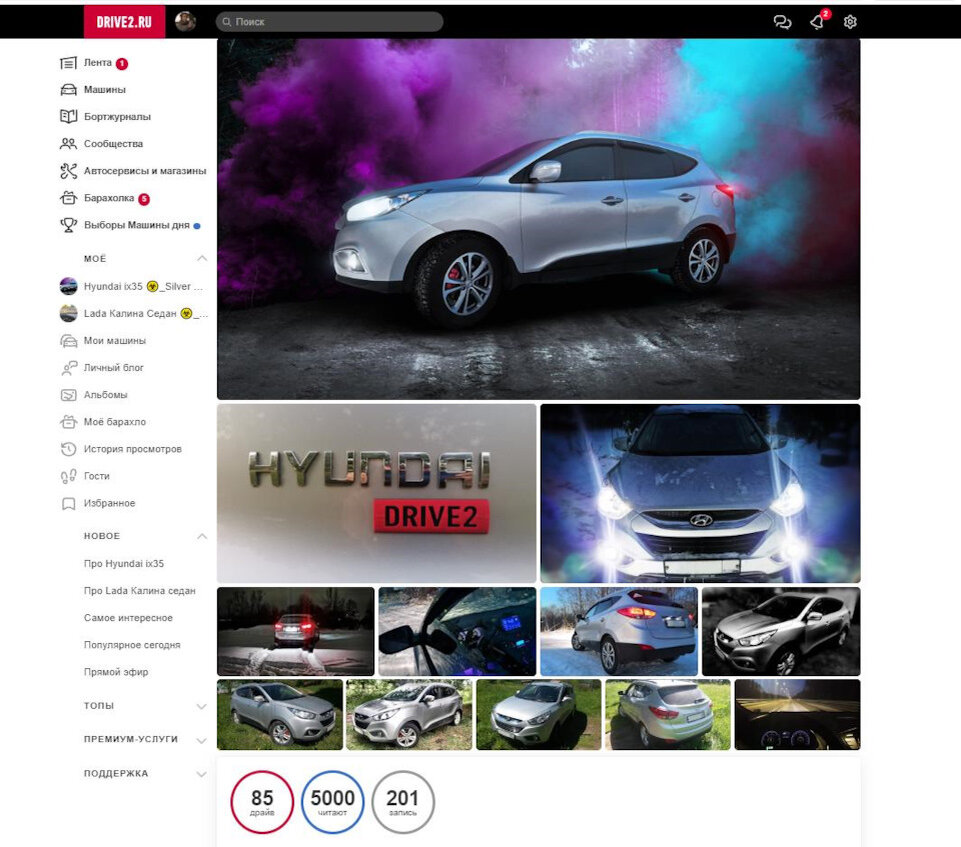Open Выборы Машины дня

coord(137,225)
